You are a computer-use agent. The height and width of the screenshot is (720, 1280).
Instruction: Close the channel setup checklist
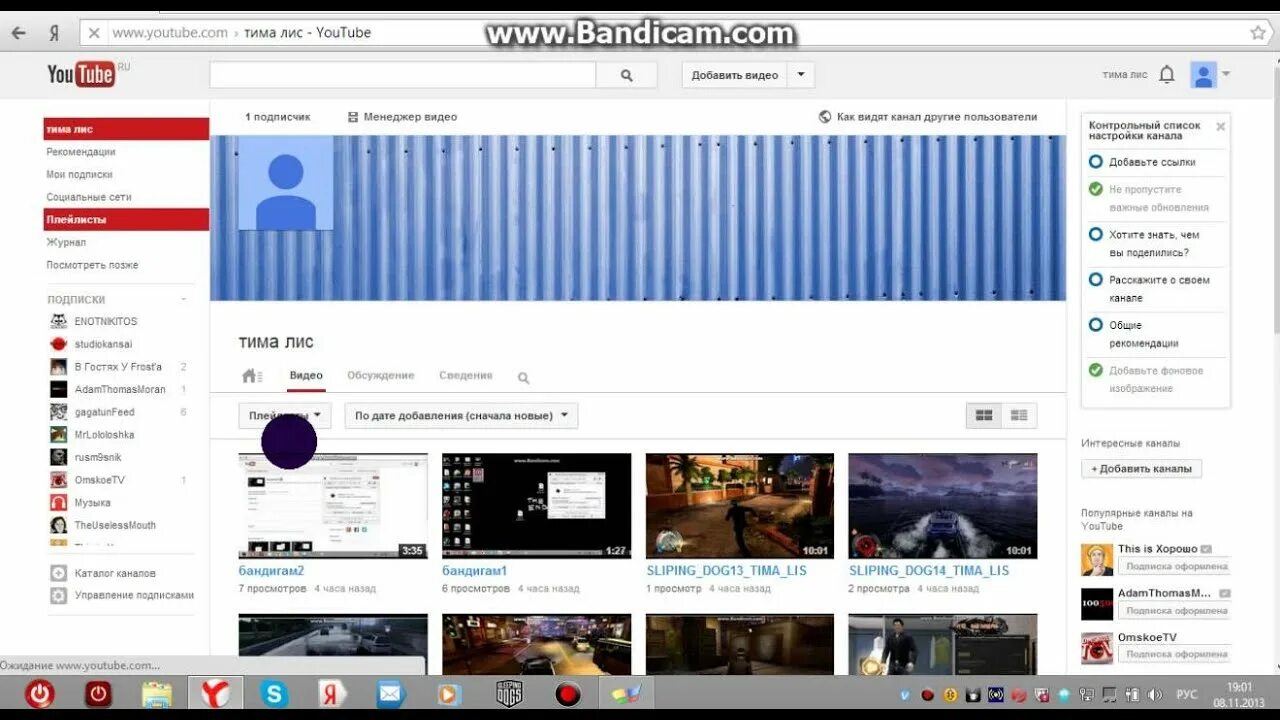(x=1220, y=127)
